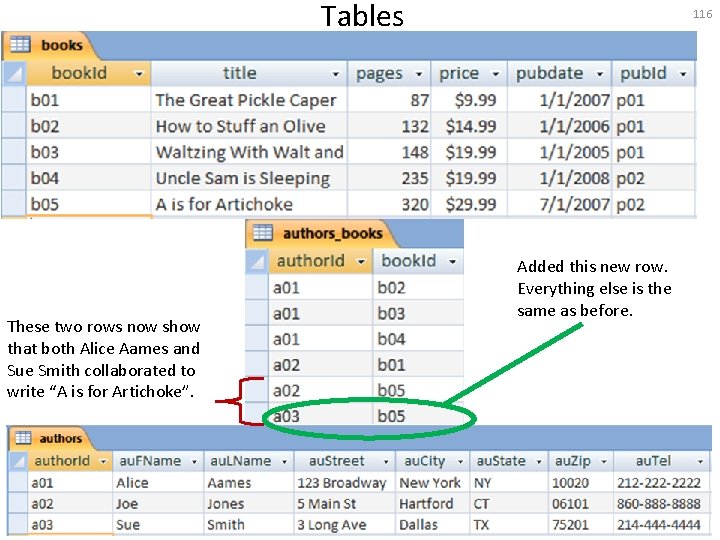The width and height of the screenshot is (720, 540).
Task: Click the price cell "$29.99"
Action: pos(469,204)
